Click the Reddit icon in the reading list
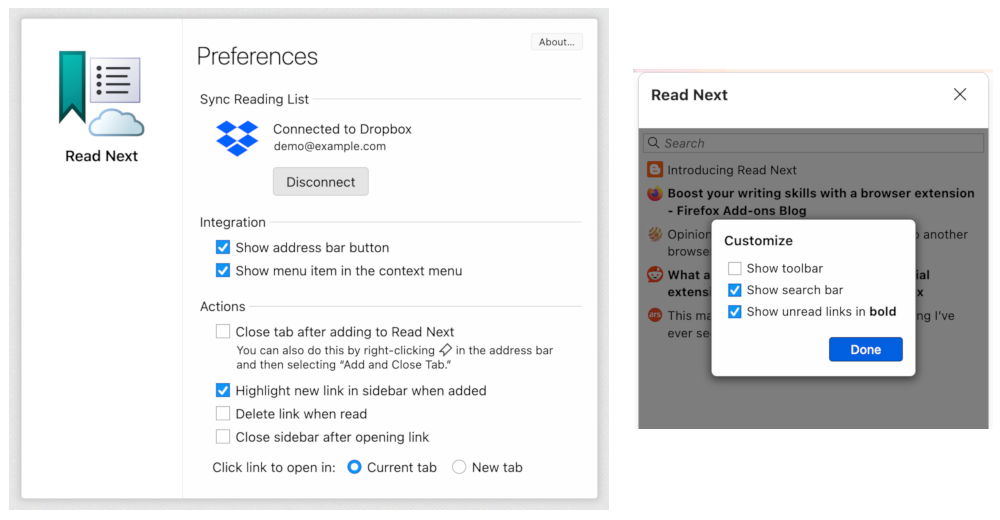This screenshot has height=520, width=1000. coord(655,275)
